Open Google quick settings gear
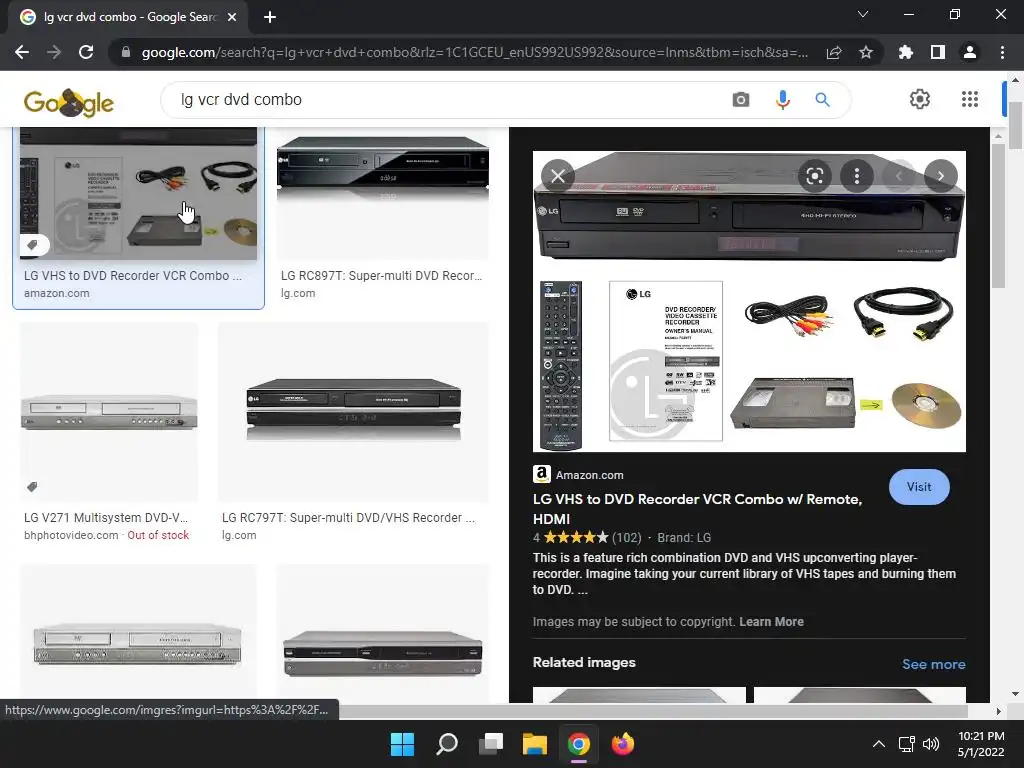Screen dimensions: 1024x768 (920, 99)
